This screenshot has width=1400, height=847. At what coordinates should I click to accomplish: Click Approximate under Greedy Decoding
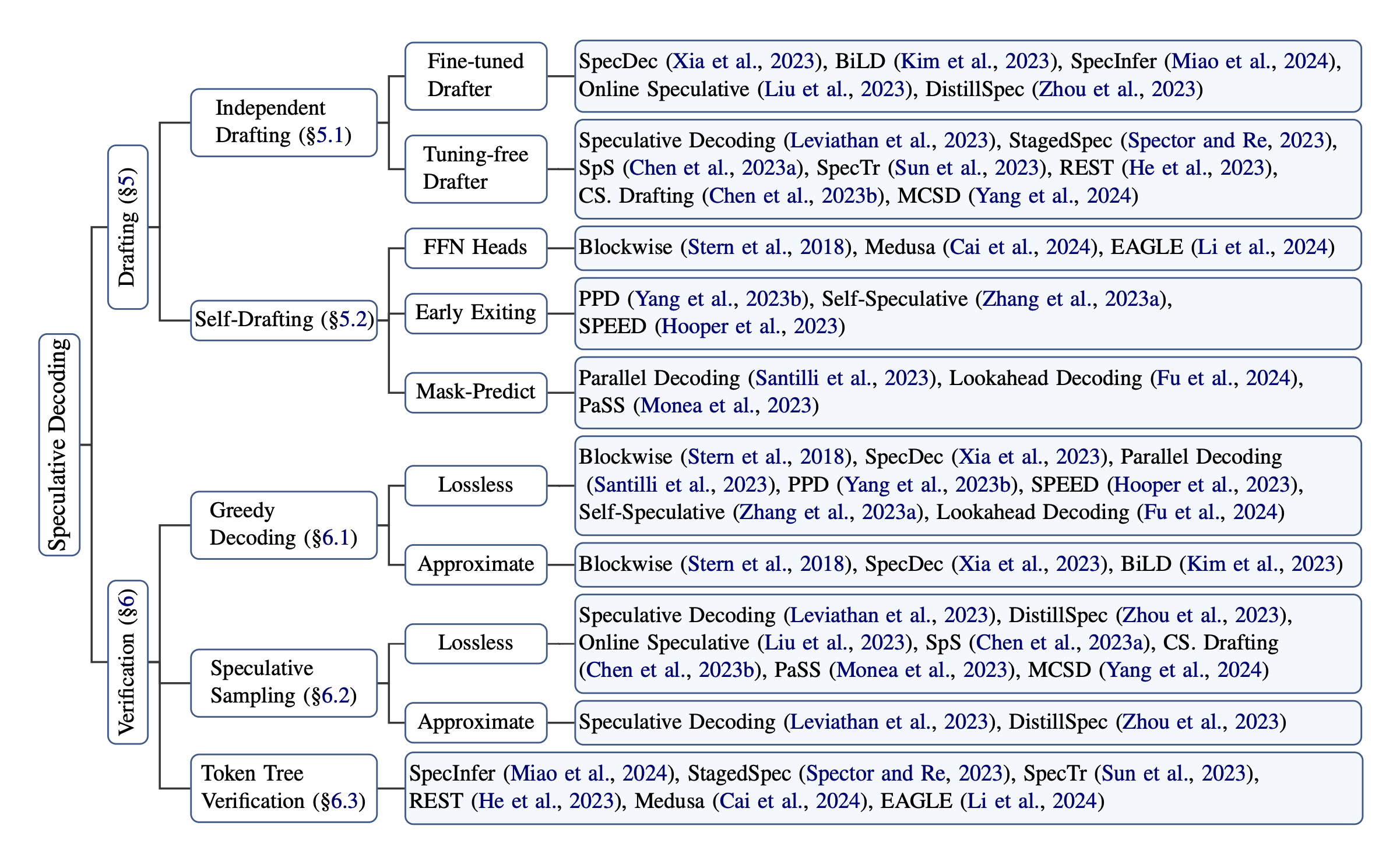pyautogui.click(x=476, y=564)
